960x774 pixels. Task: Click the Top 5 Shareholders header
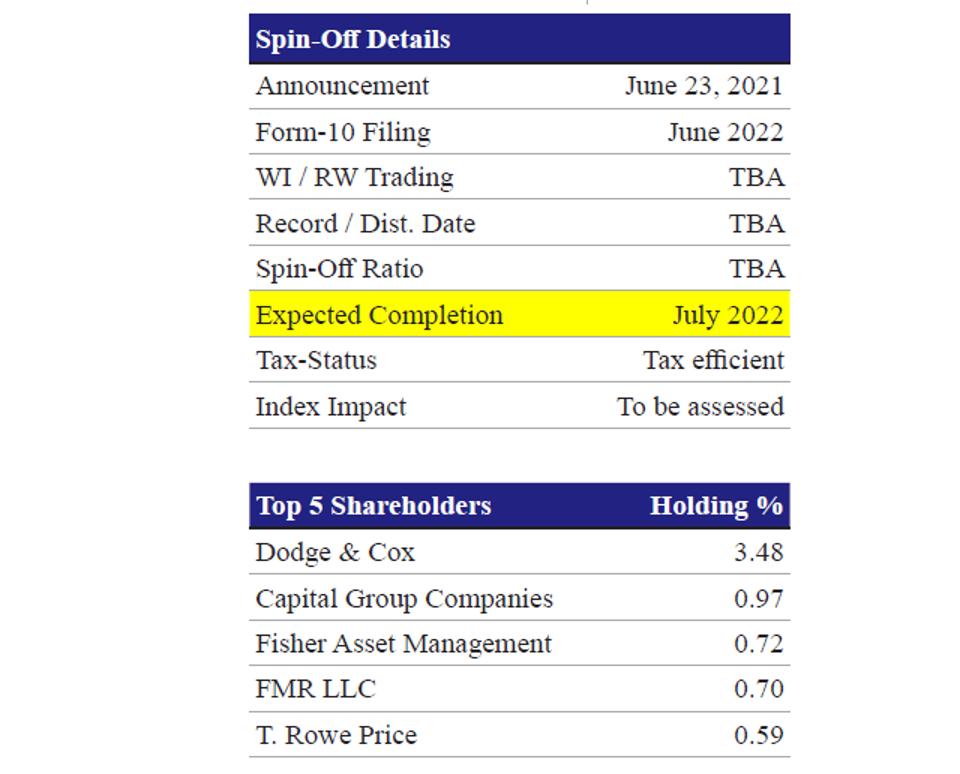pyautogui.click(x=373, y=506)
